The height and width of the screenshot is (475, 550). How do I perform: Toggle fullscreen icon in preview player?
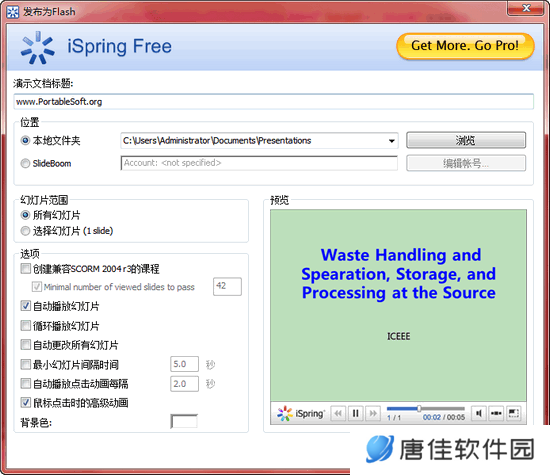[x=514, y=413]
